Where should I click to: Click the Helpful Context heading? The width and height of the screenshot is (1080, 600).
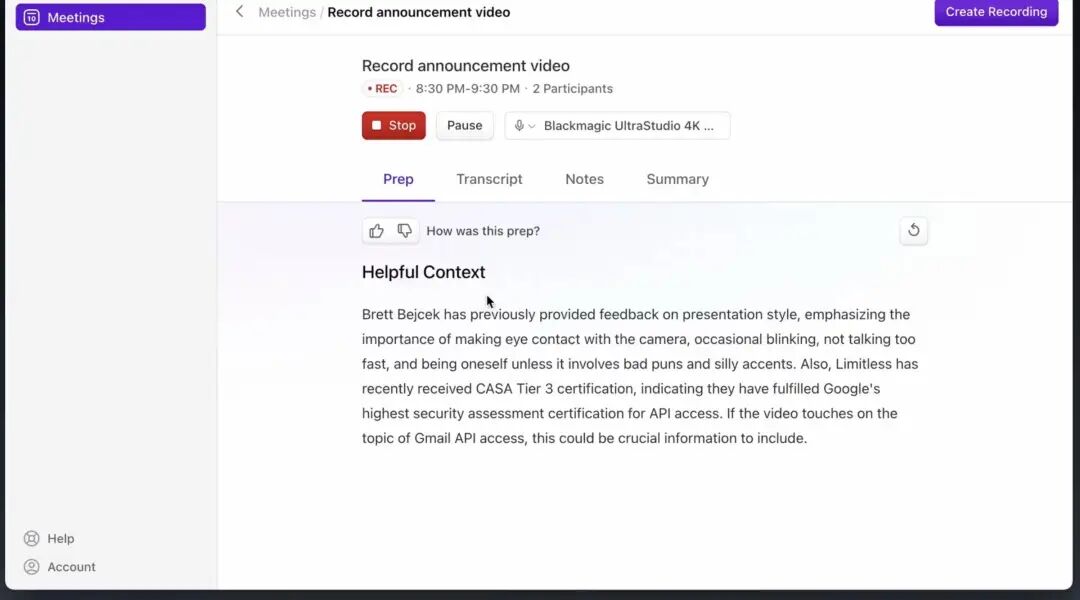[423, 272]
